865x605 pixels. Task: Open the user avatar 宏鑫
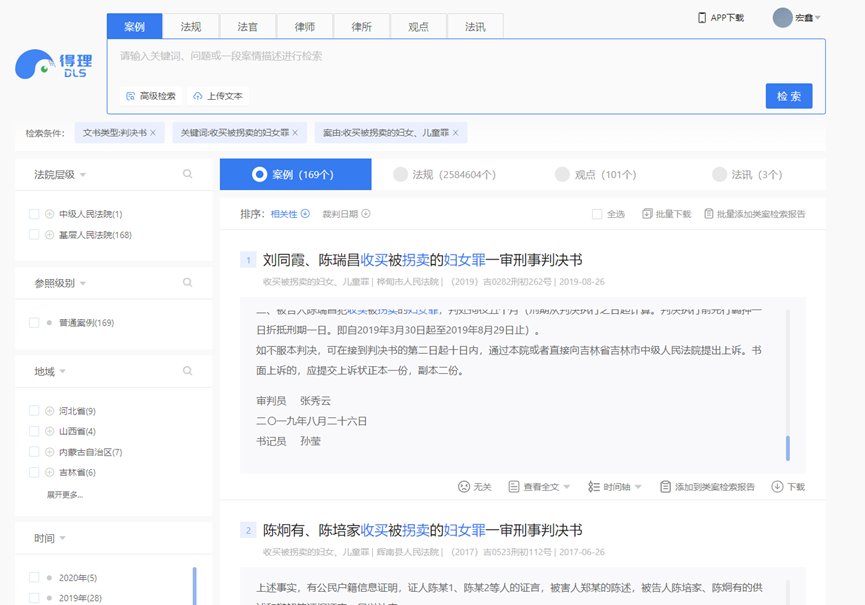[x=782, y=18]
